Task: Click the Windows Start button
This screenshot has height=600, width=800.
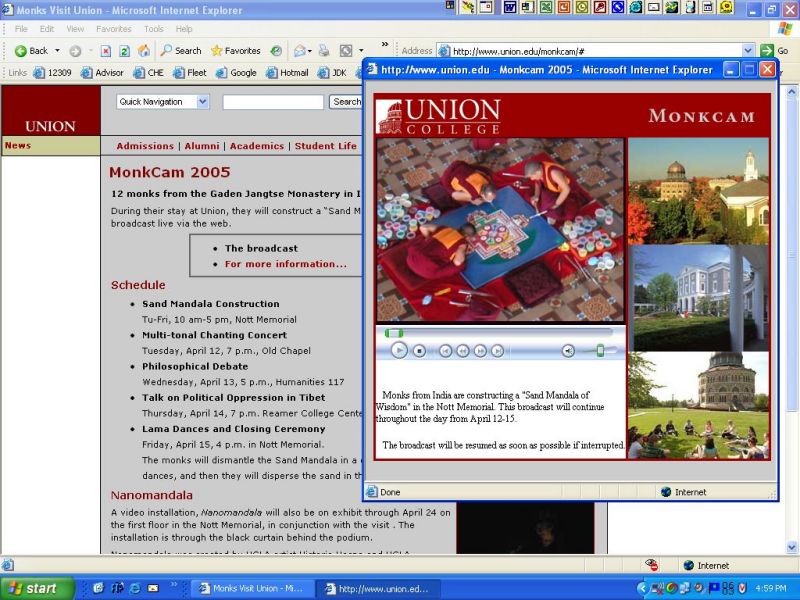Action: pyautogui.click(x=30, y=588)
